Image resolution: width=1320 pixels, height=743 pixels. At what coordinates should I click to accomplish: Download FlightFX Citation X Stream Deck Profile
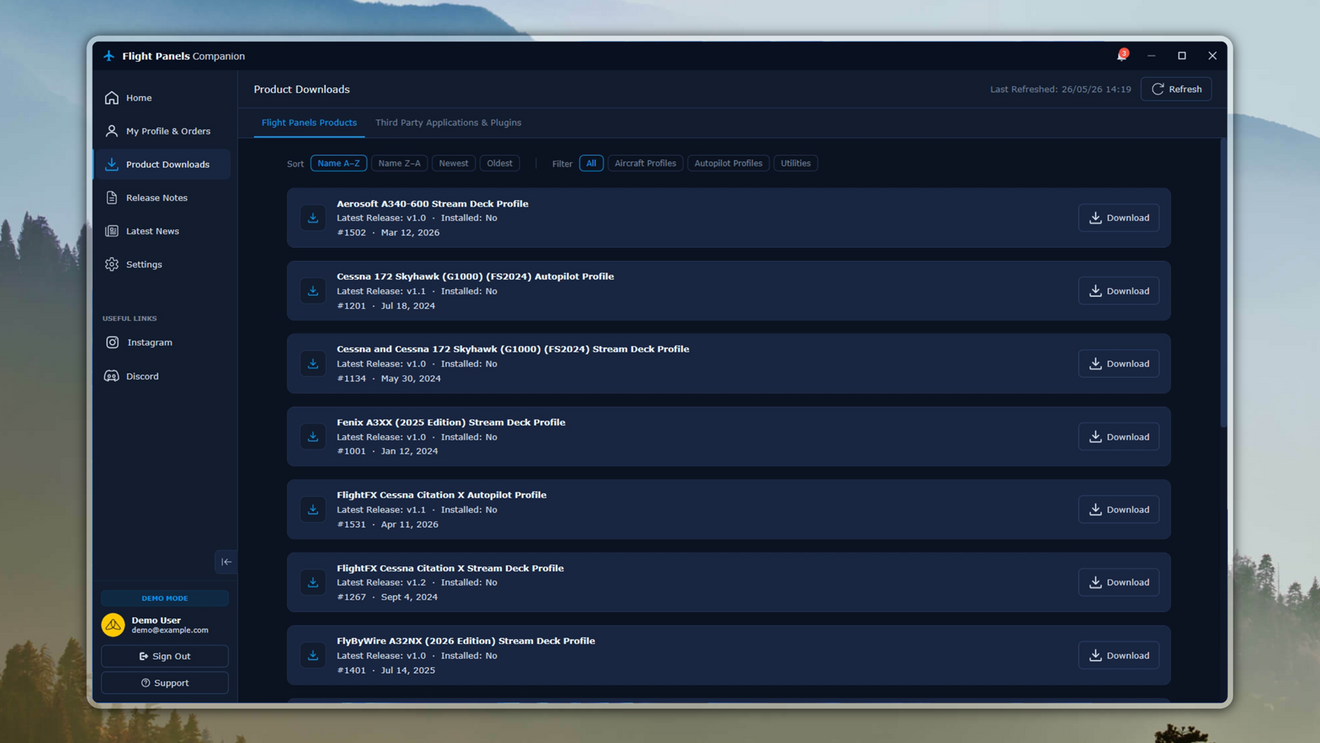(1119, 582)
